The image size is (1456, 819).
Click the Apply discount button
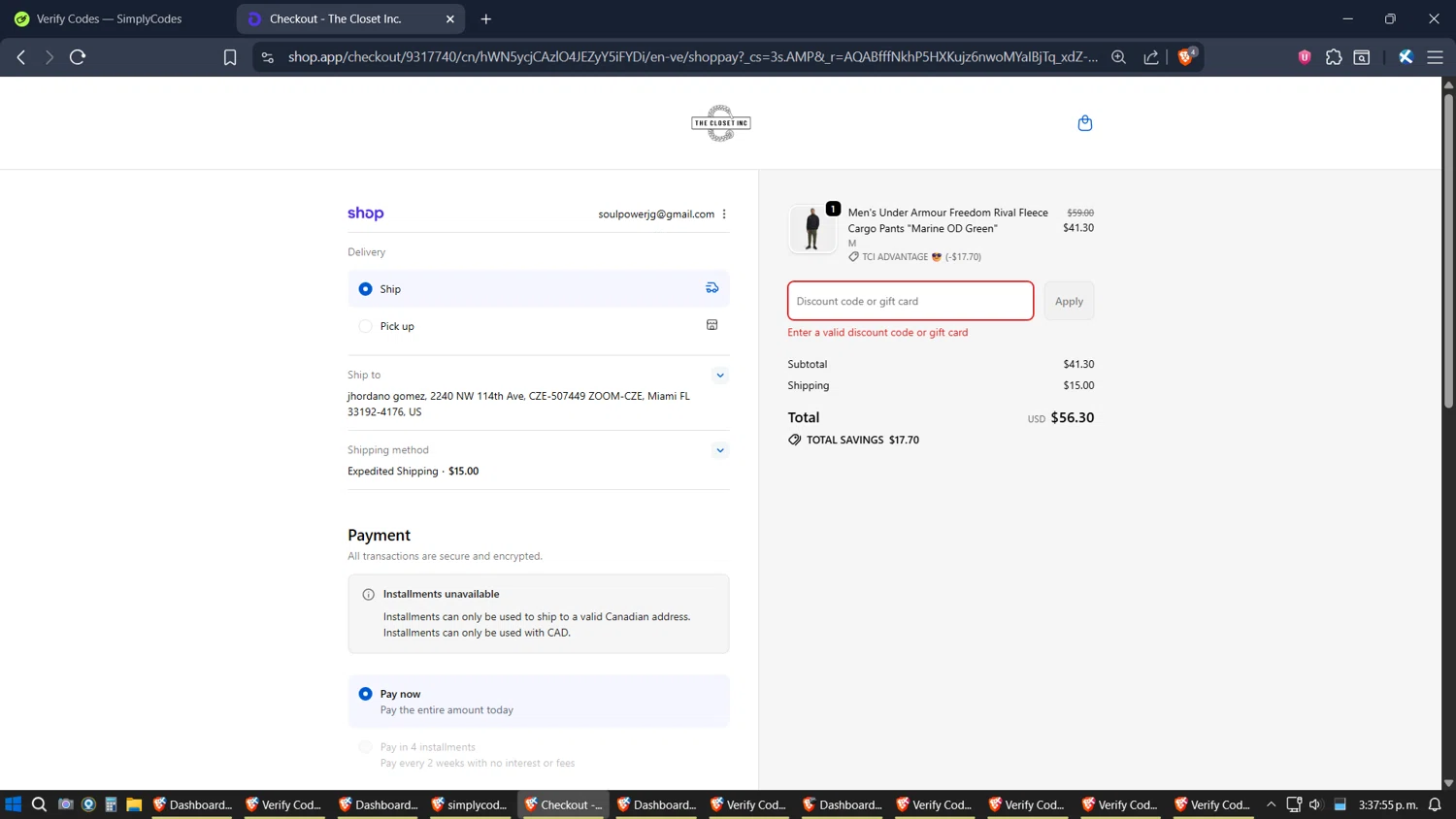[x=1069, y=301]
